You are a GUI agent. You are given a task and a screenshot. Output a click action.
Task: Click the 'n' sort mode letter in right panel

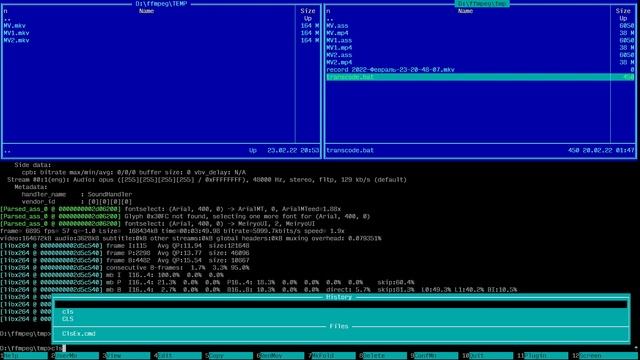pyautogui.click(x=328, y=11)
